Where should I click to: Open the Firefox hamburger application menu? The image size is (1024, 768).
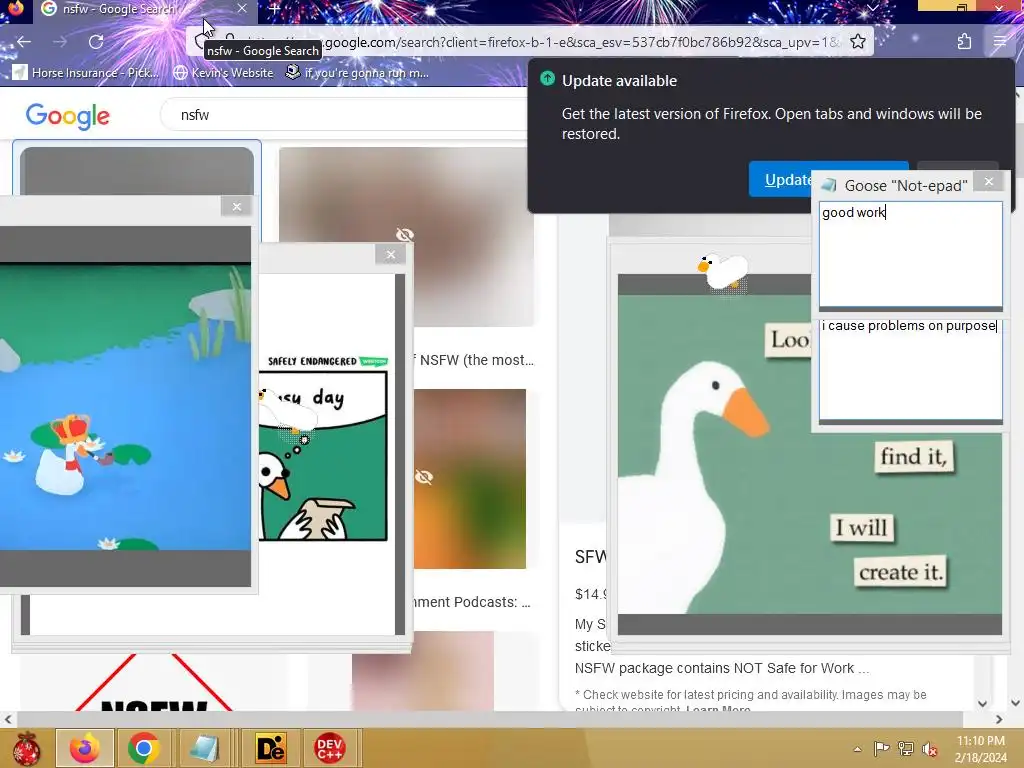coord(1000,42)
